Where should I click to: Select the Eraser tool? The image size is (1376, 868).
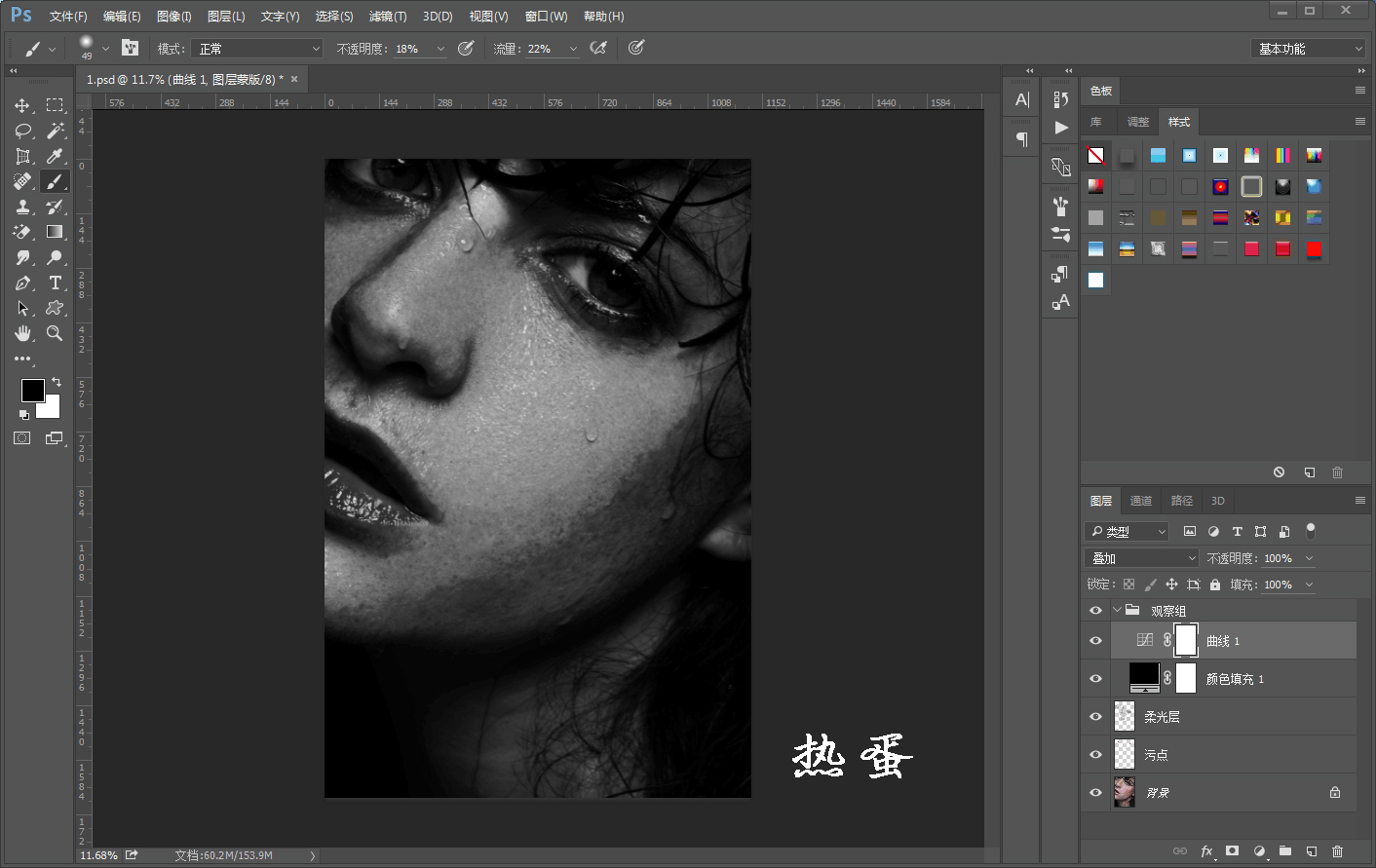click(22, 232)
